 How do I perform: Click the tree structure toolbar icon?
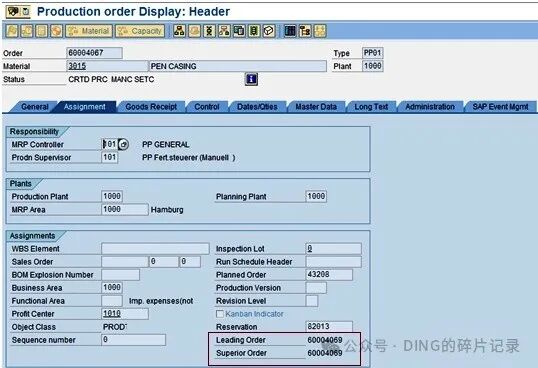(x=305, y=31)
